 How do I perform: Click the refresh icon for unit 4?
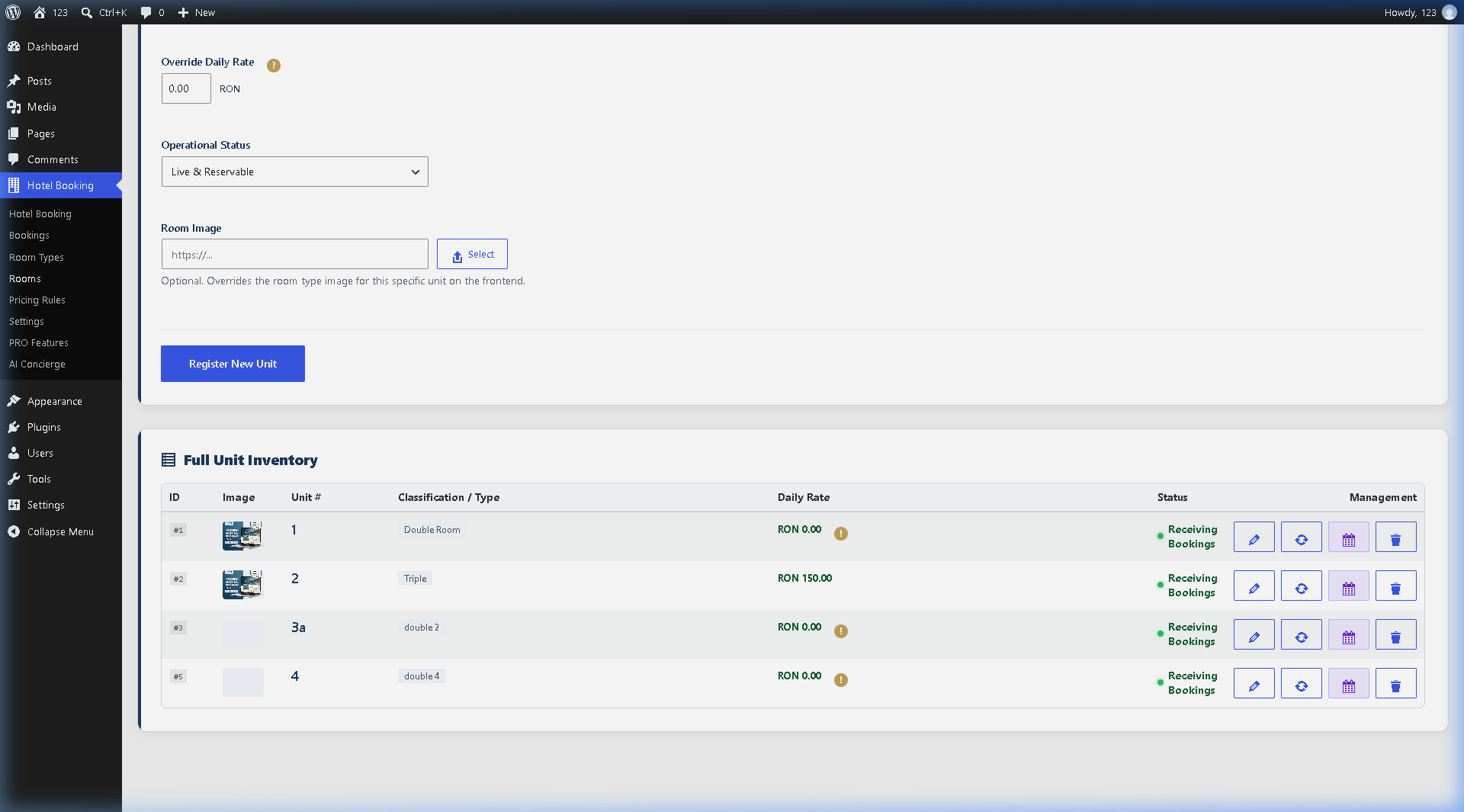pyautogui.click(x=1301, y=683)
